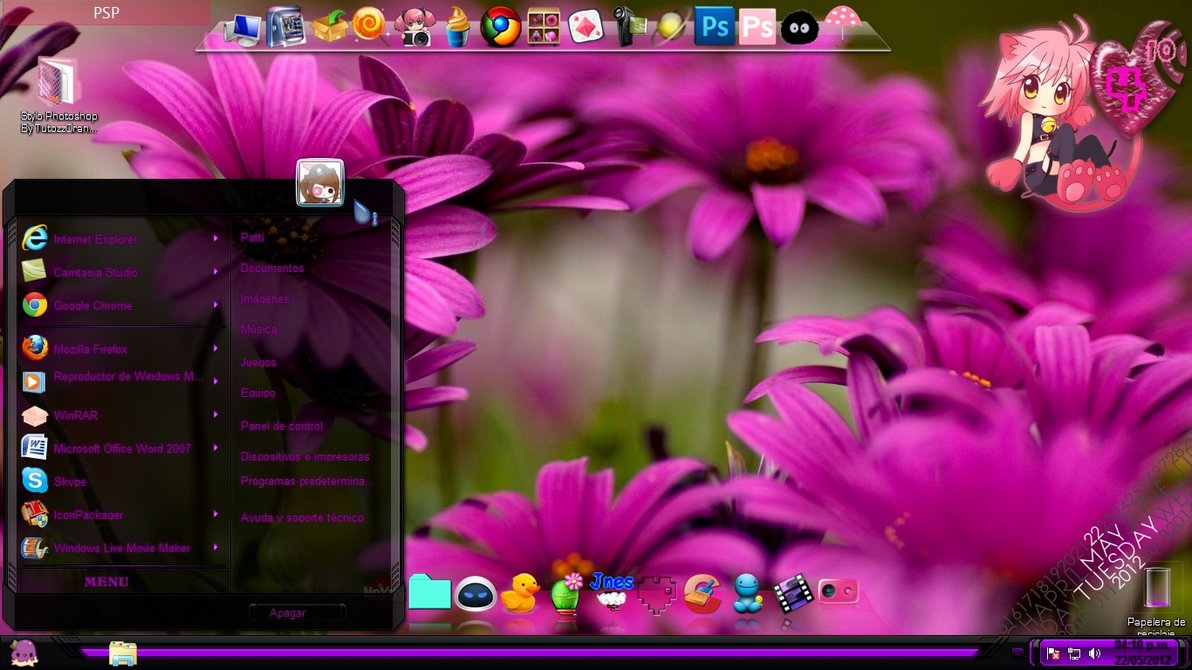Screen dimensions: 1192x670
Task: Open the film strip icon in bottom dock
Action: (x=790, y=593)
